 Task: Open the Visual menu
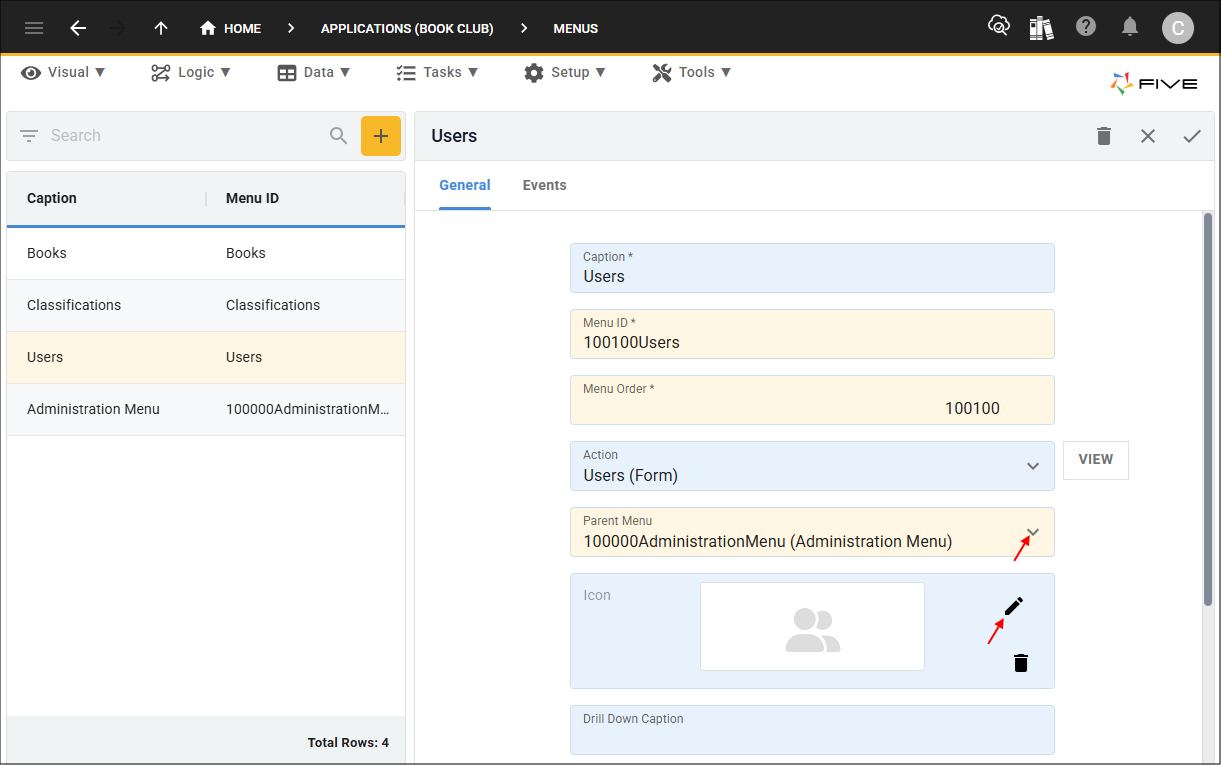[63, 72]
